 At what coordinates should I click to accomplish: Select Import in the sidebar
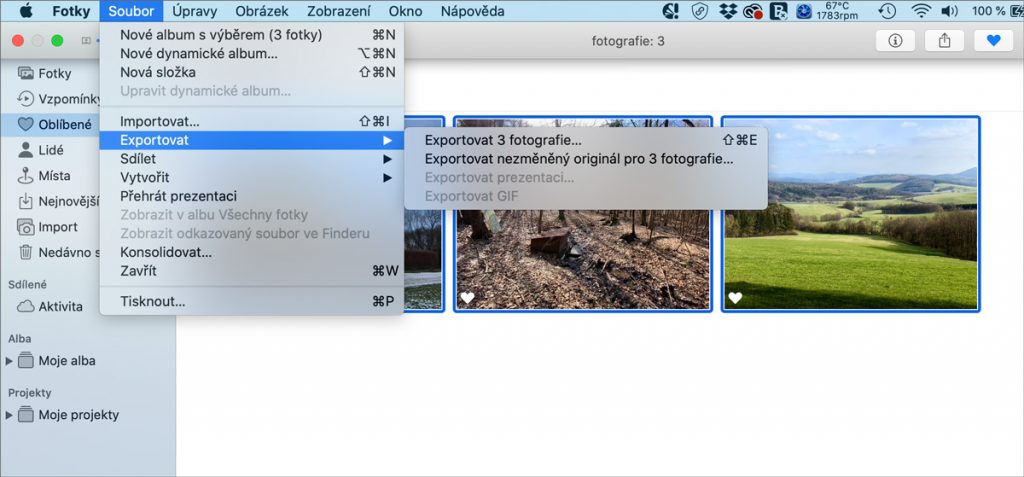(x=58, y=227)
